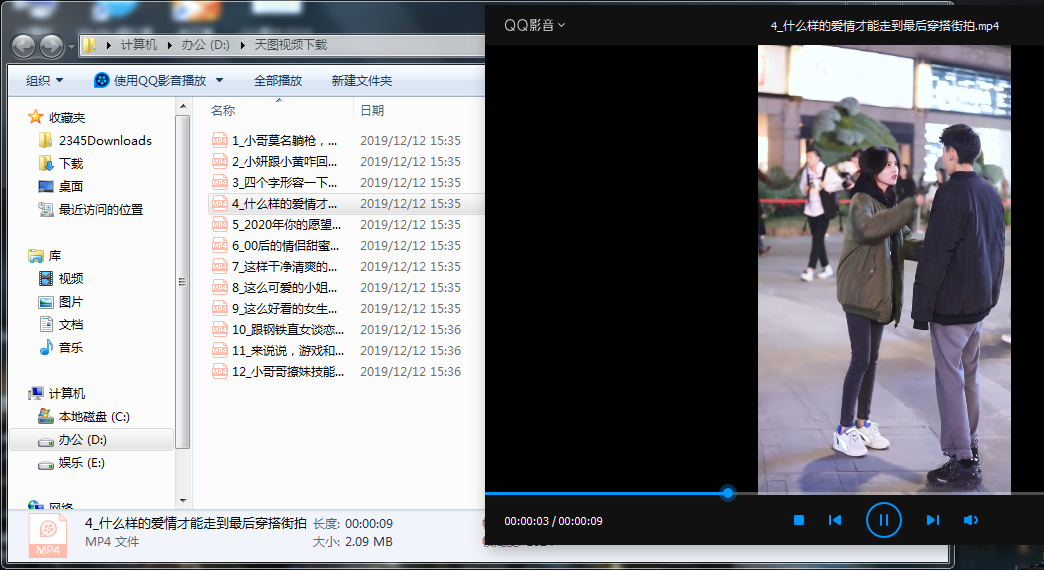Click the 全部播放 toolbar button
The height and width of the screenshot is (570, 1044).
point(278,81)
